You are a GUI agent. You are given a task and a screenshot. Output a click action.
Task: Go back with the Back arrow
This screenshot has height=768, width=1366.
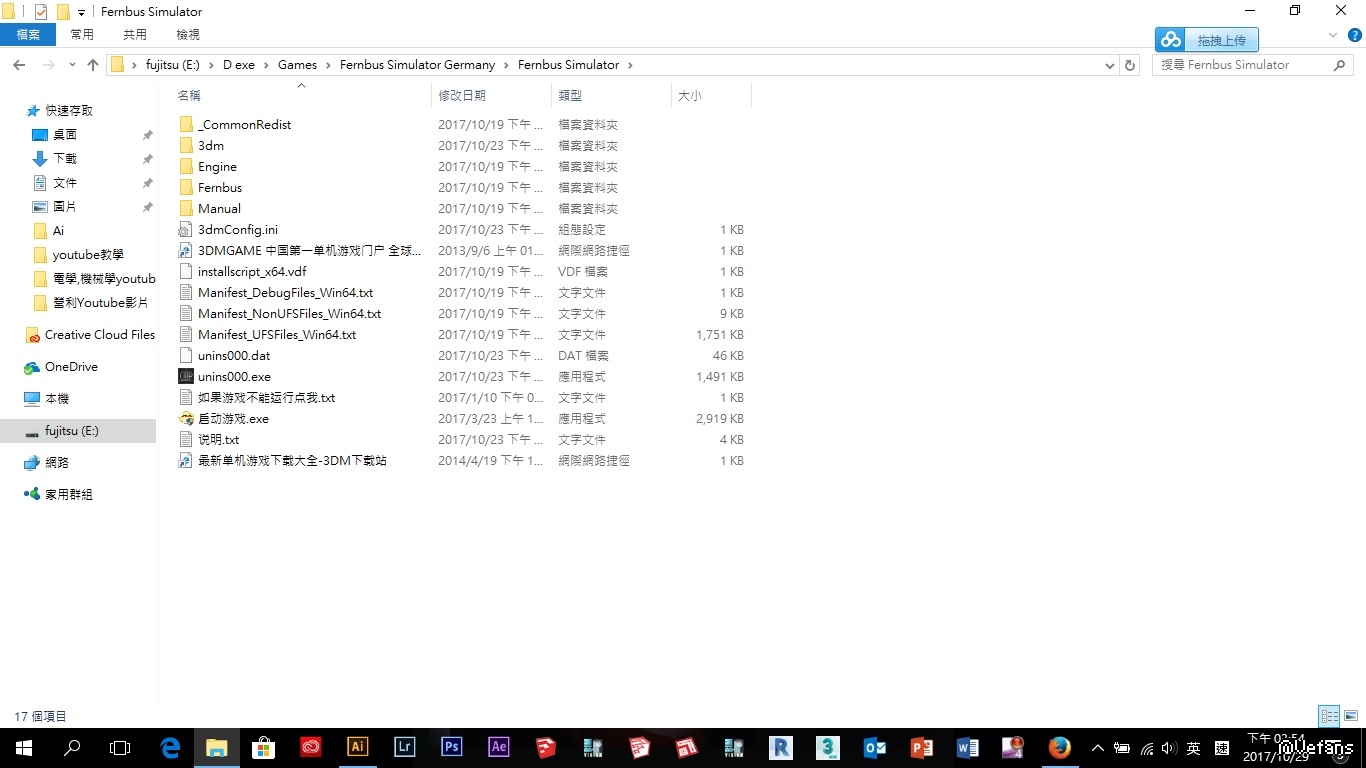pos(19,65)
